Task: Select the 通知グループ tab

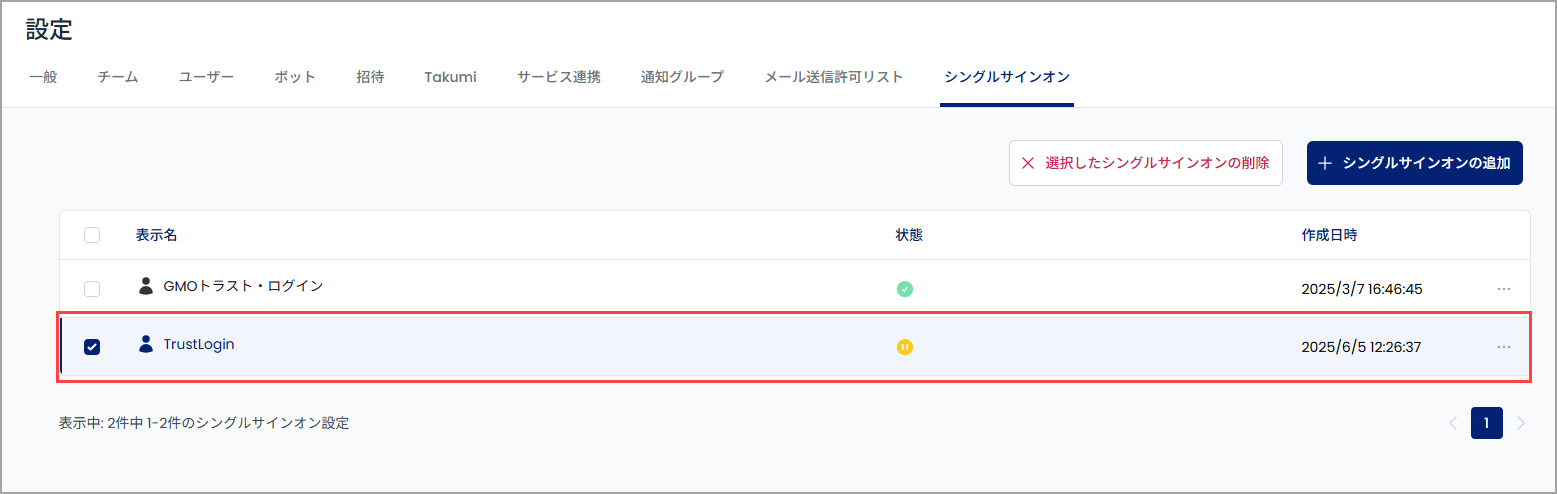Action: (x=682, y=77)
